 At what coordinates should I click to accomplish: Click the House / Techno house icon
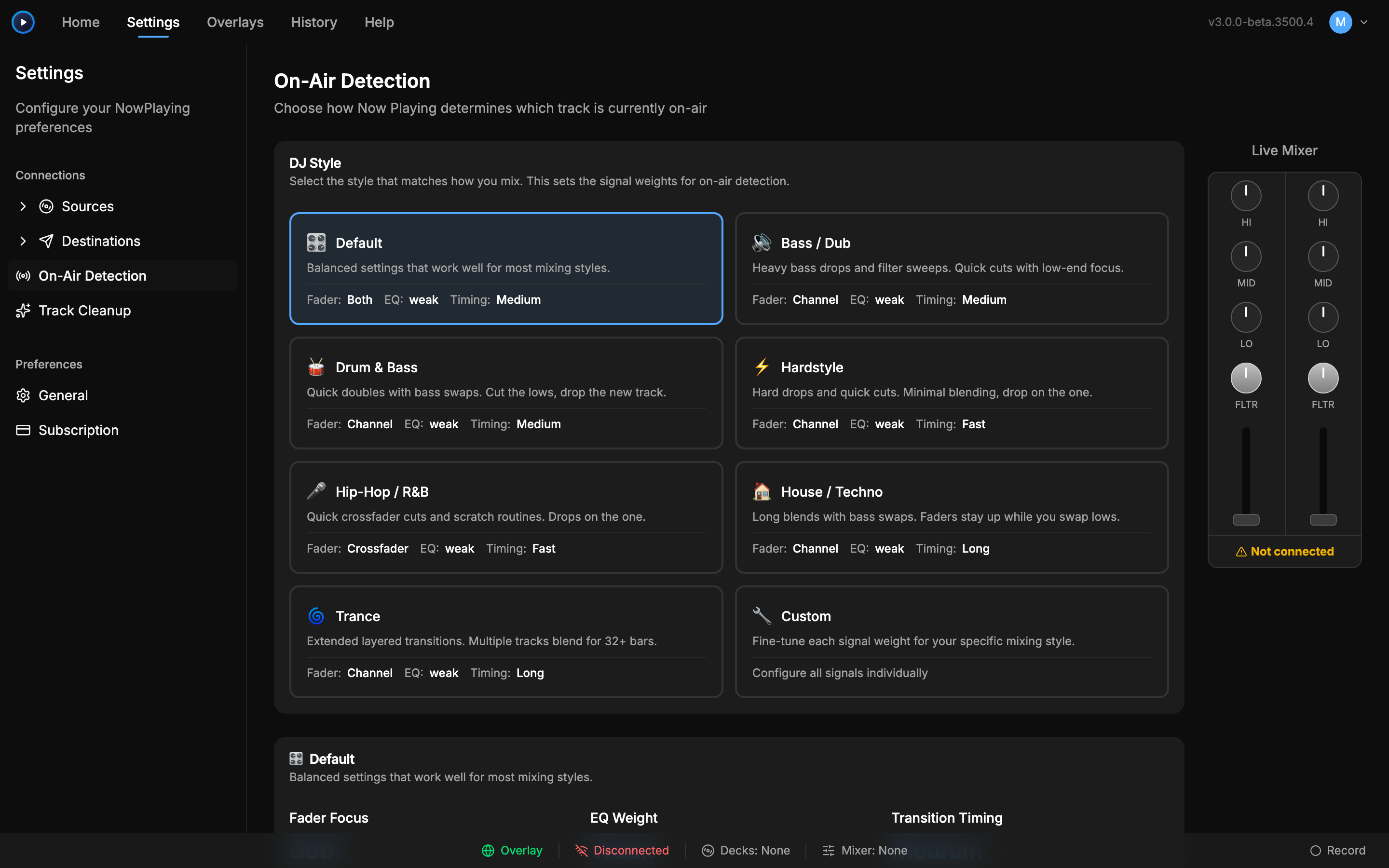pyautogui.click(x=762, y=492)
